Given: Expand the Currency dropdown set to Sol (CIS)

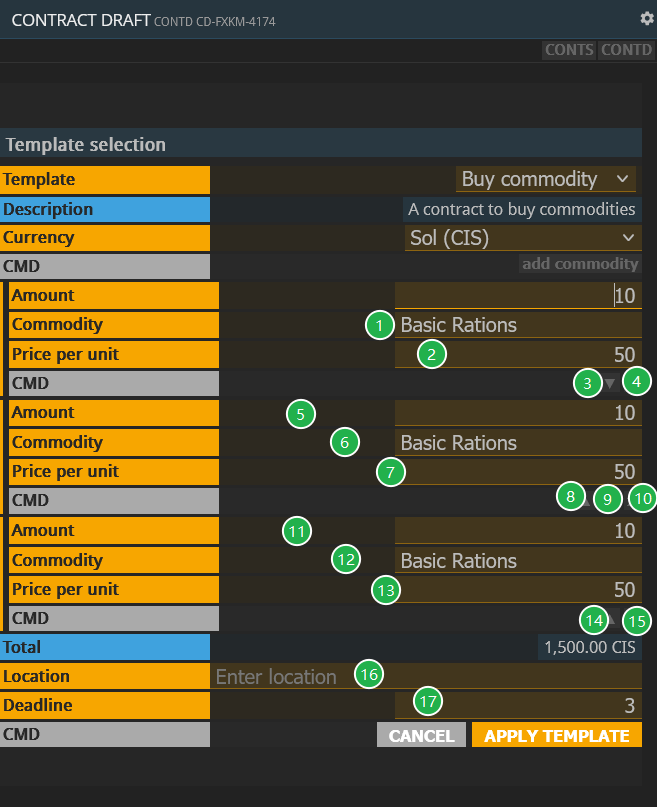Looking at the screenshot, I should (x=522, y=238).
